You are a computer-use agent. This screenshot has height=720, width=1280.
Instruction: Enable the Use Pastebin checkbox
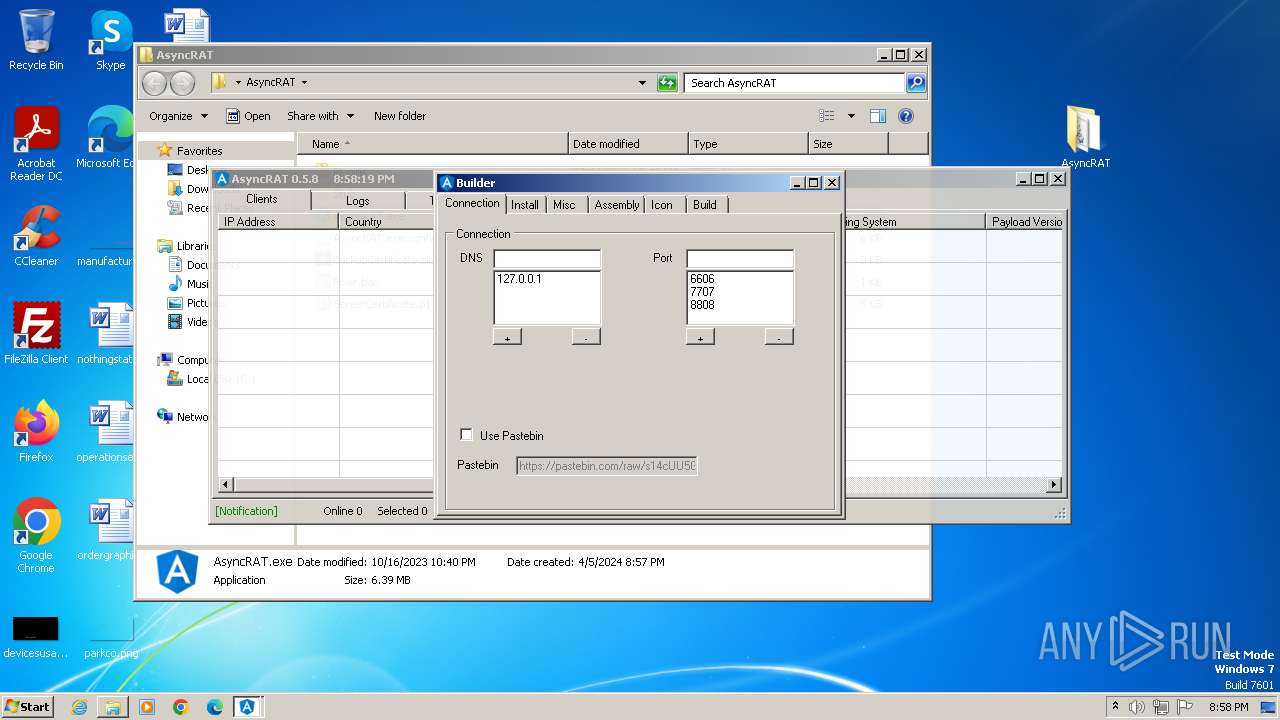coord(466,435)
